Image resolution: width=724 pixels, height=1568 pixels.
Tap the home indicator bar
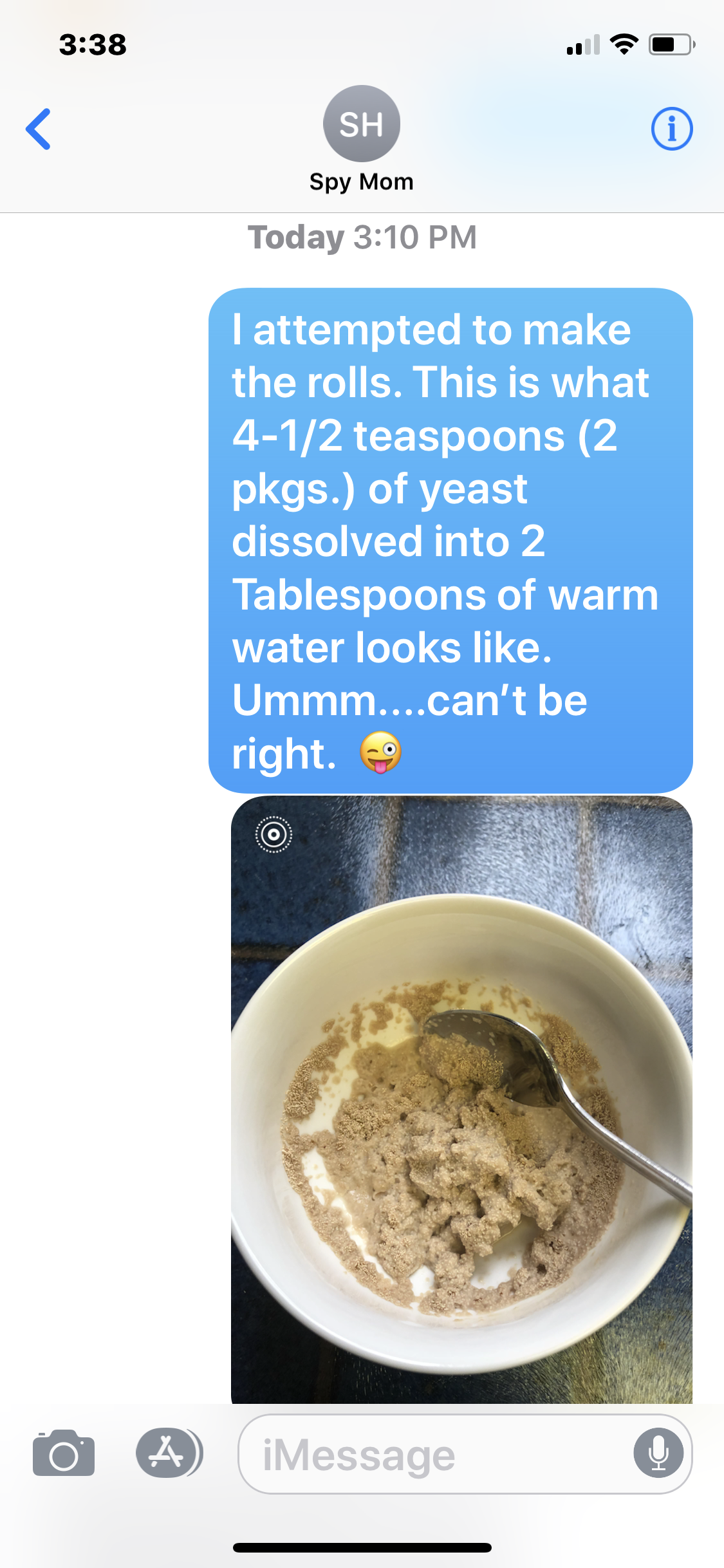tap(362, 1548)
